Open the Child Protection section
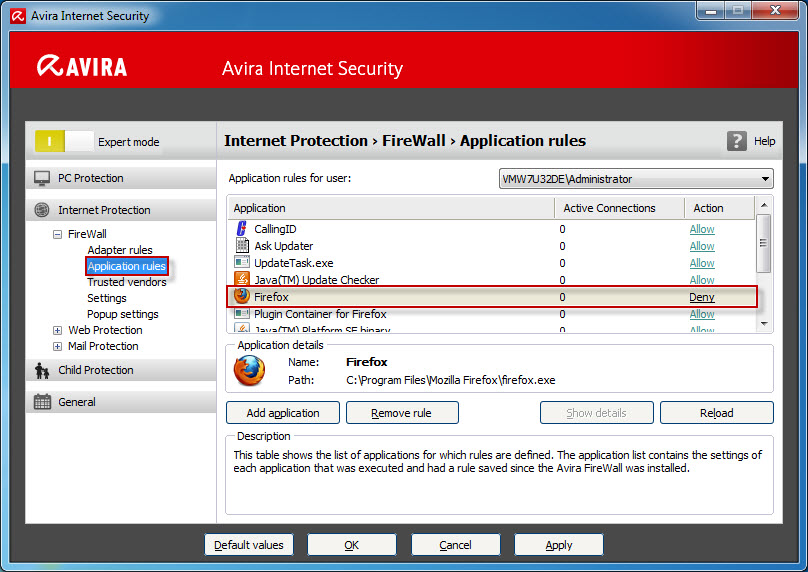Screen dimensions: 808x572 pyautogui.click(x=121, y=371)
